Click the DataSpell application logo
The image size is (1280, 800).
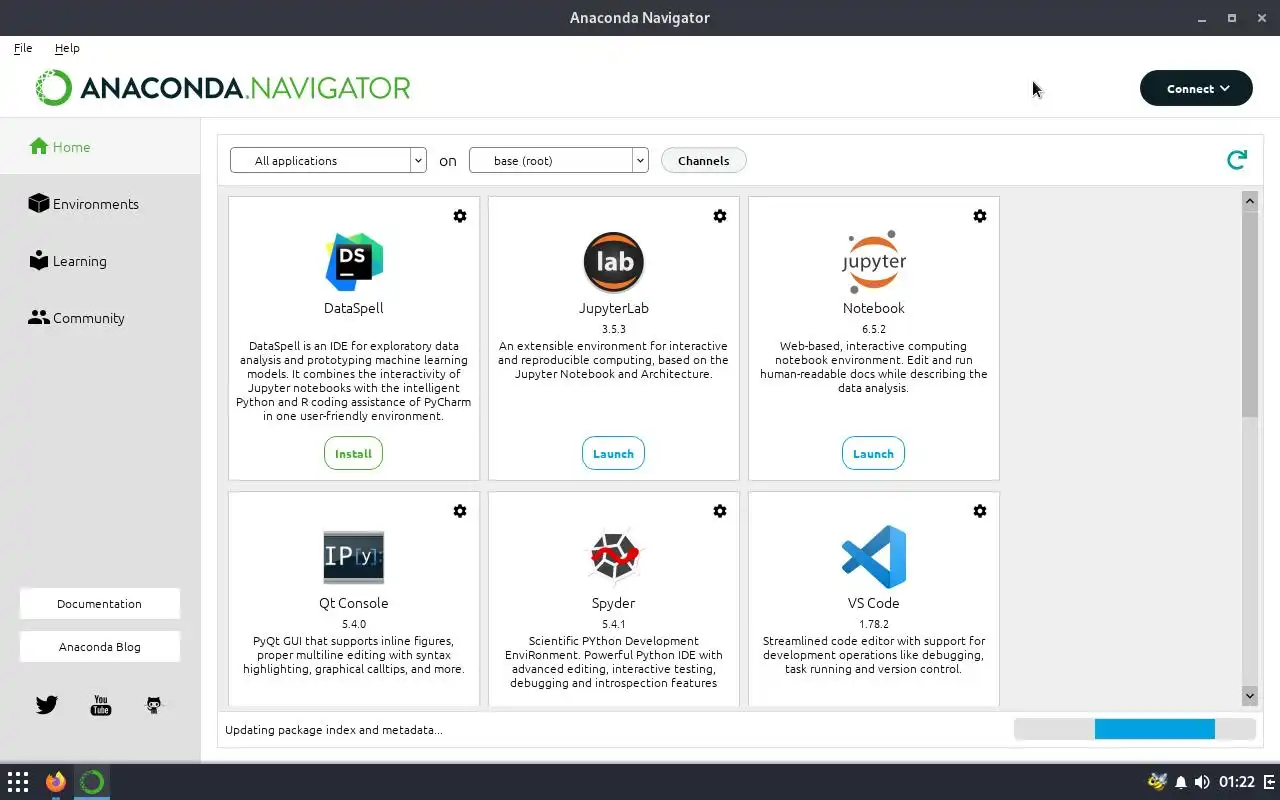[x=354, y=262]
